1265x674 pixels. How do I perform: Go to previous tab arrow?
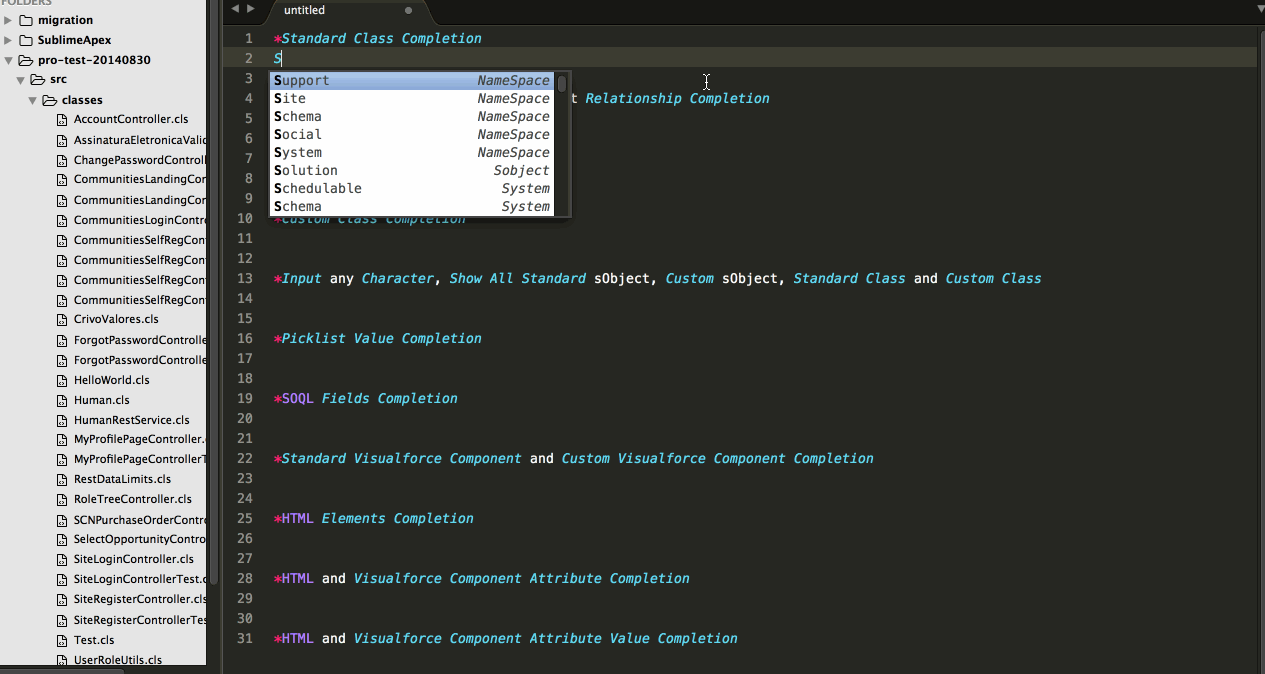234,9
